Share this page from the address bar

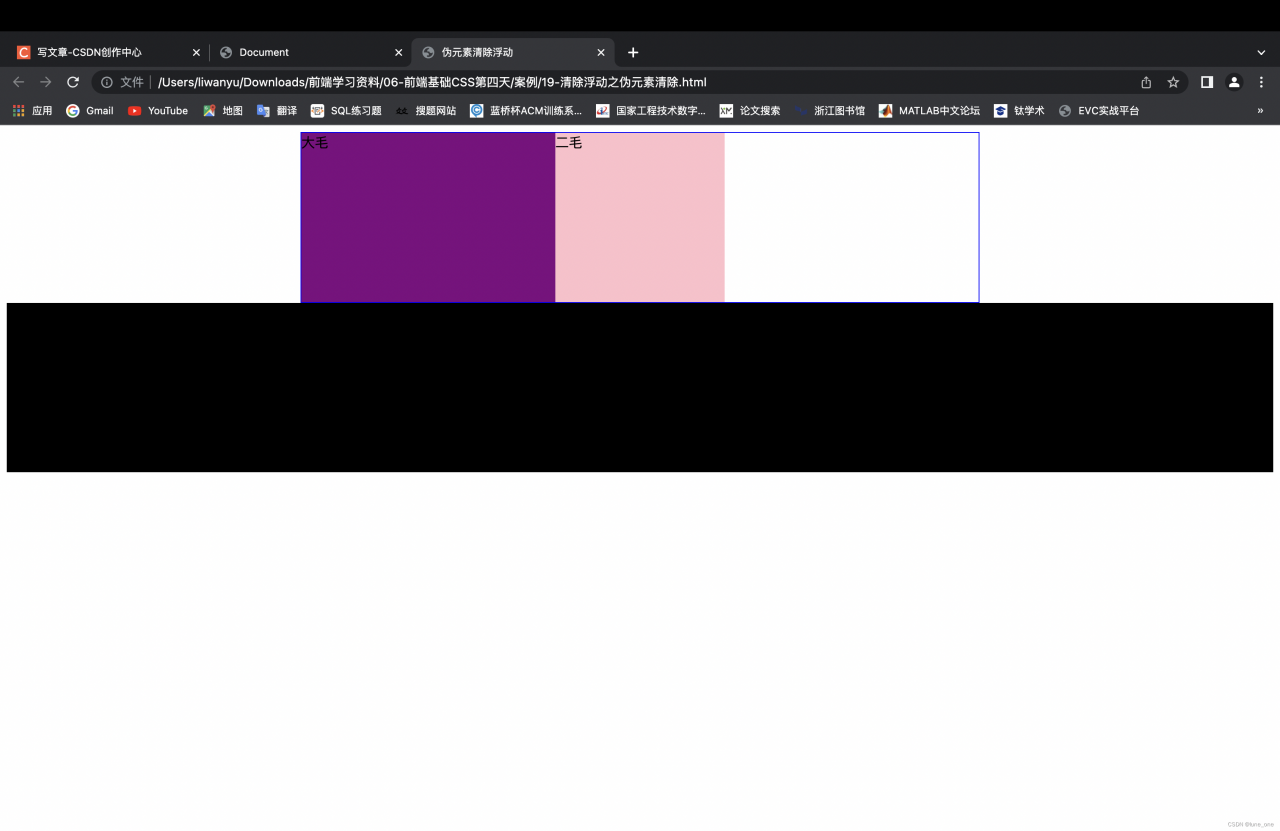click(x=1146, y=82)
